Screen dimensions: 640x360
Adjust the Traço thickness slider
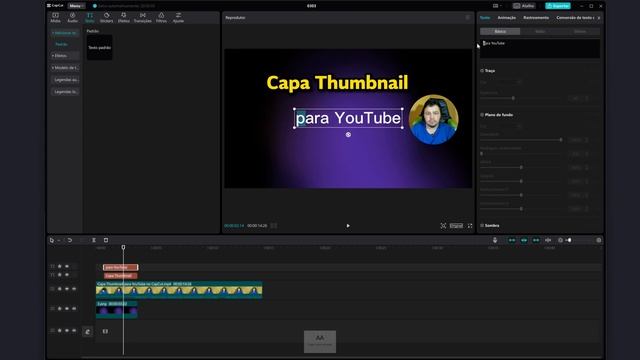click(513, 98)
